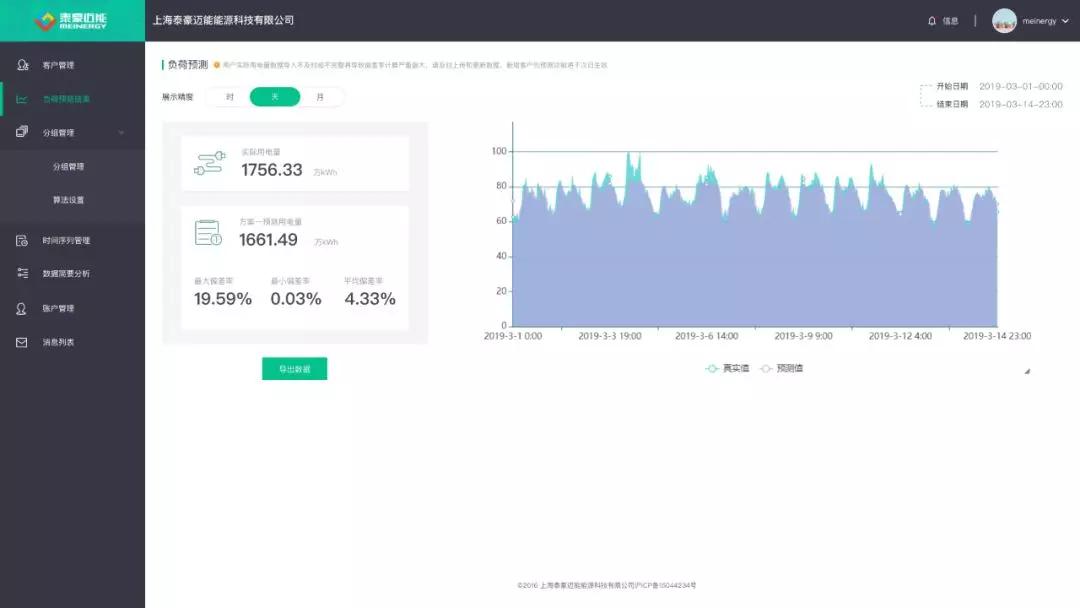The width and height of the screenshot is (1080, 608).
Task: Select 天 (day) display precision
Action: coord(275,97)
